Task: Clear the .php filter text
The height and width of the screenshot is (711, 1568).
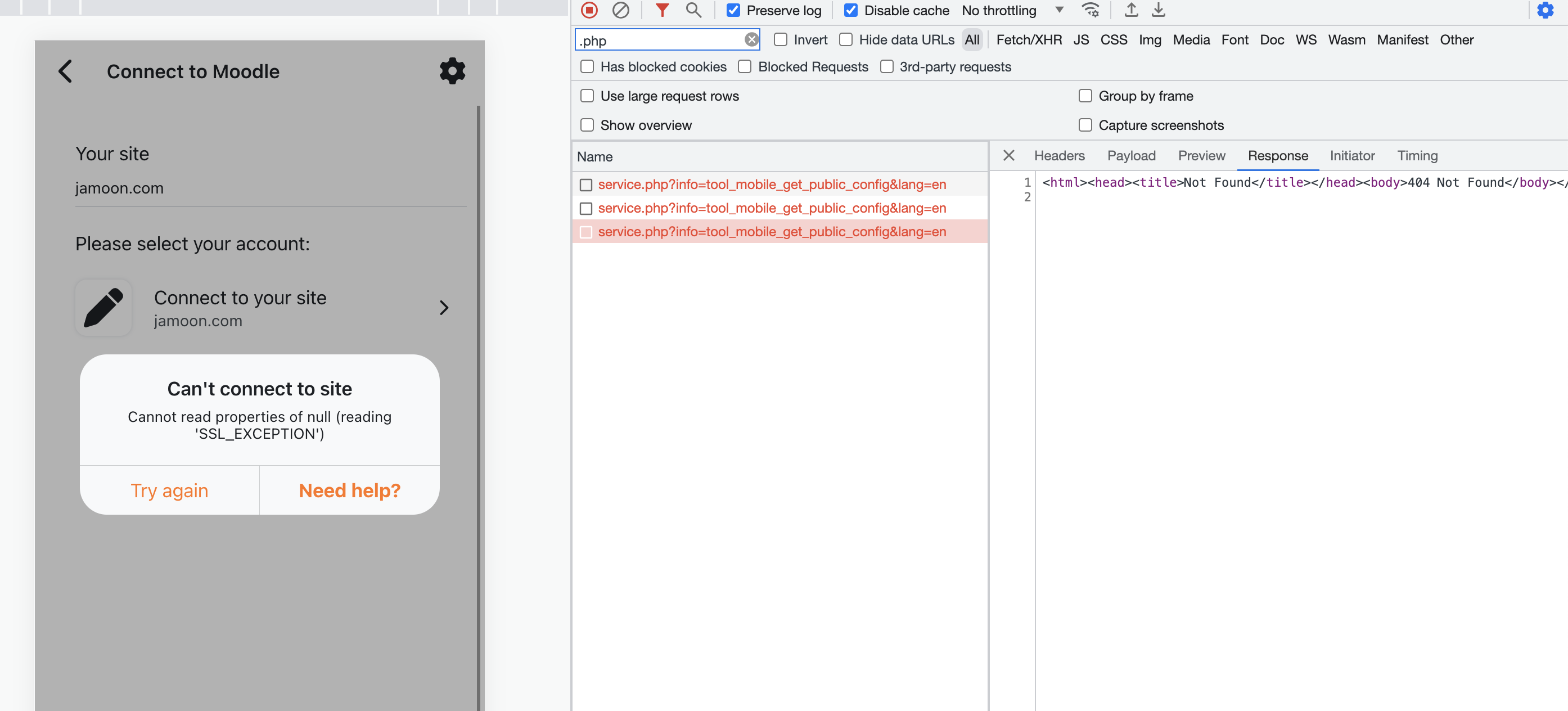Action: [752, 39]
